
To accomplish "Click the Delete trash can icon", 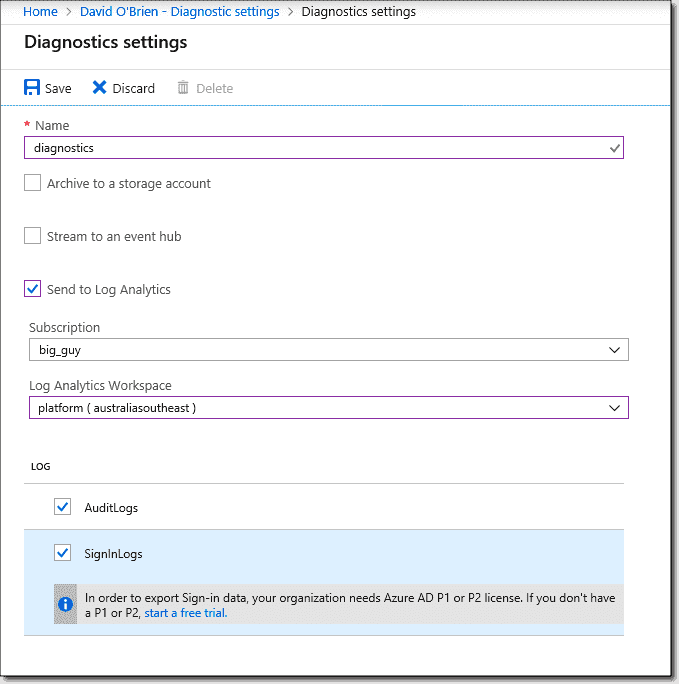I will (x=183, y=88).
